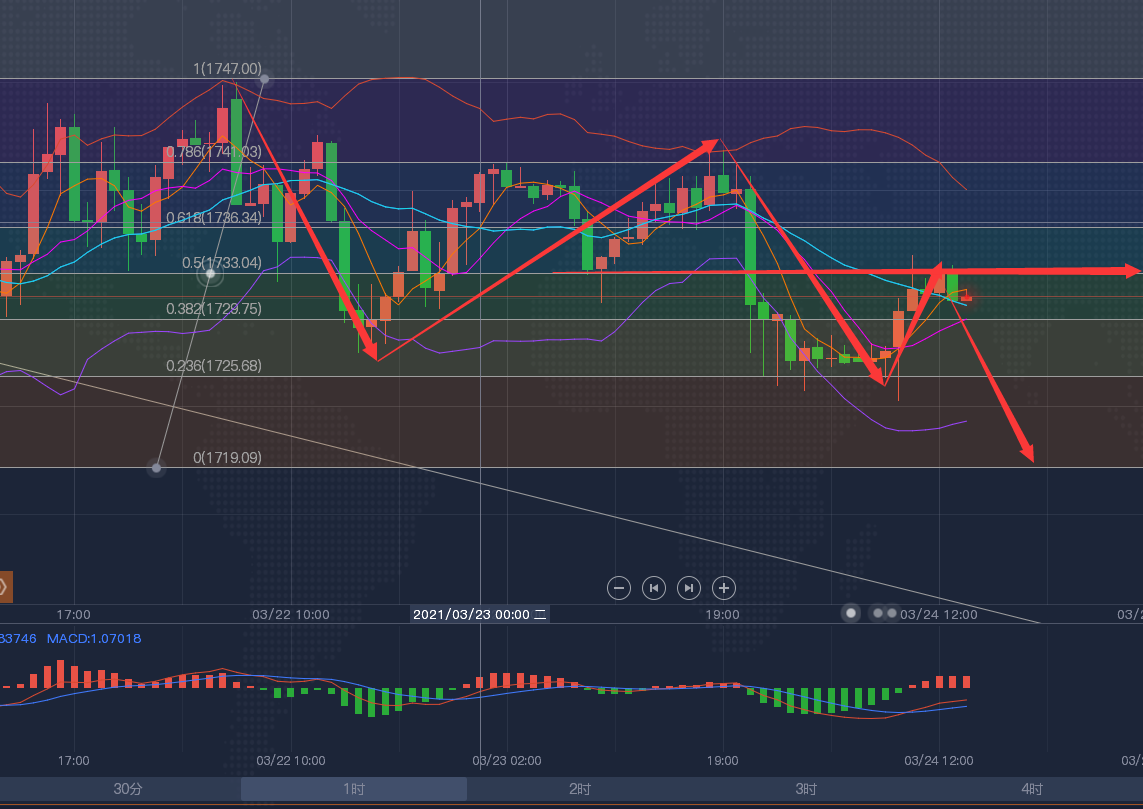This screenshot has height=809, width=1143.
Task: Zoom out the chart with the minus button
Action: pos(619,587)
